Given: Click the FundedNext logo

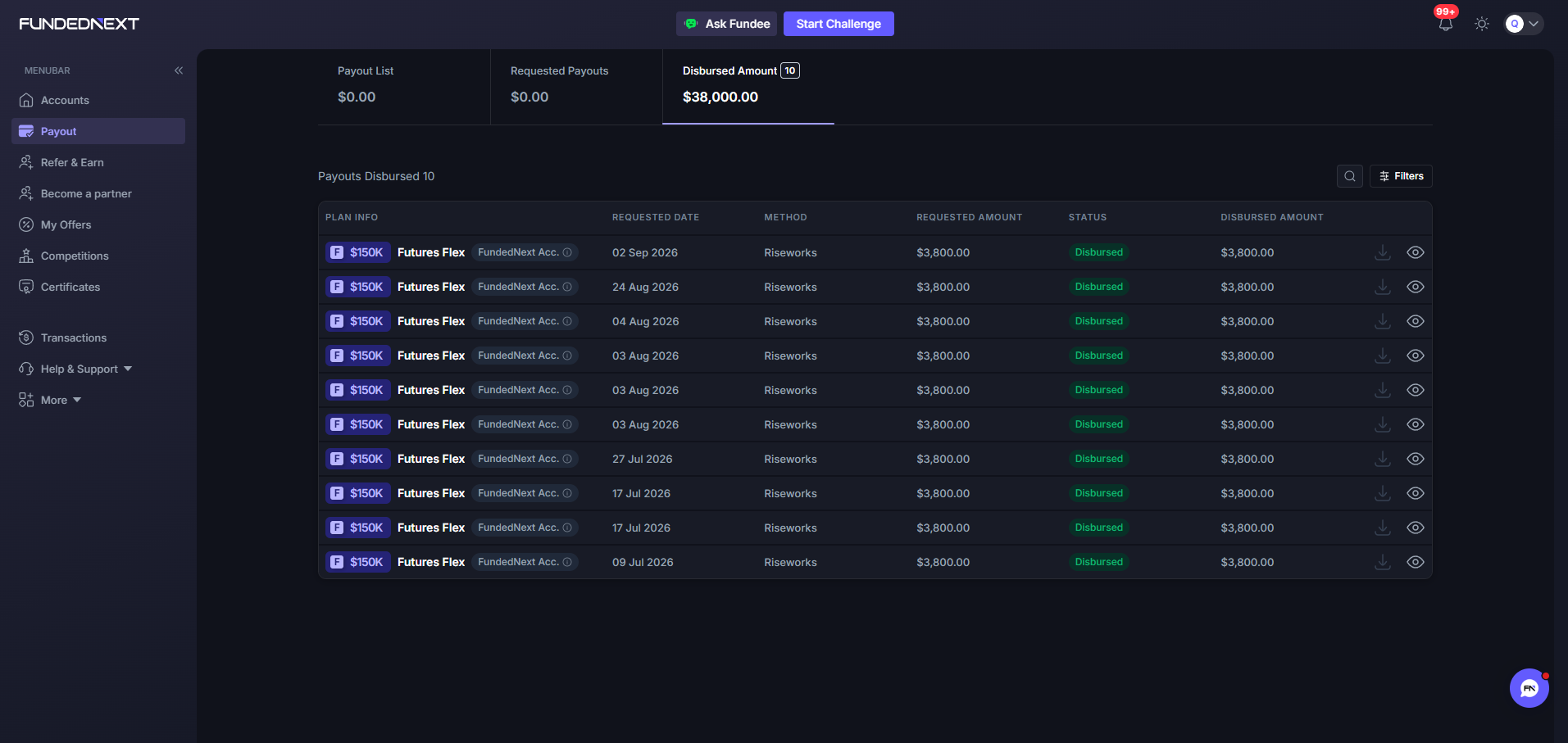Looking at the screenshot, I should coord(79,24).
